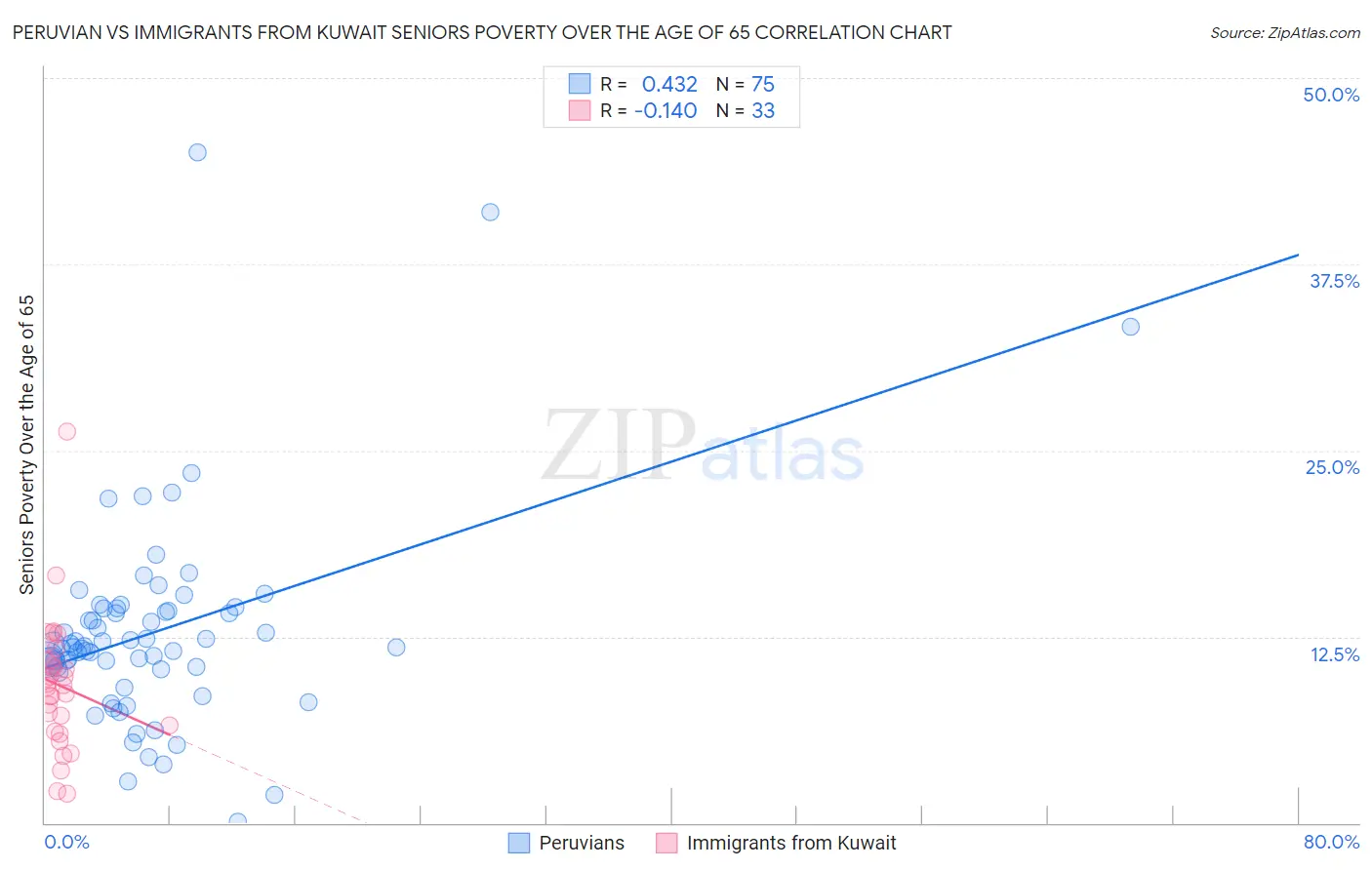Select the far-right blue Peruvian data point
The width and height of the screenshot is (1372, 870).
click(1130, 327)
